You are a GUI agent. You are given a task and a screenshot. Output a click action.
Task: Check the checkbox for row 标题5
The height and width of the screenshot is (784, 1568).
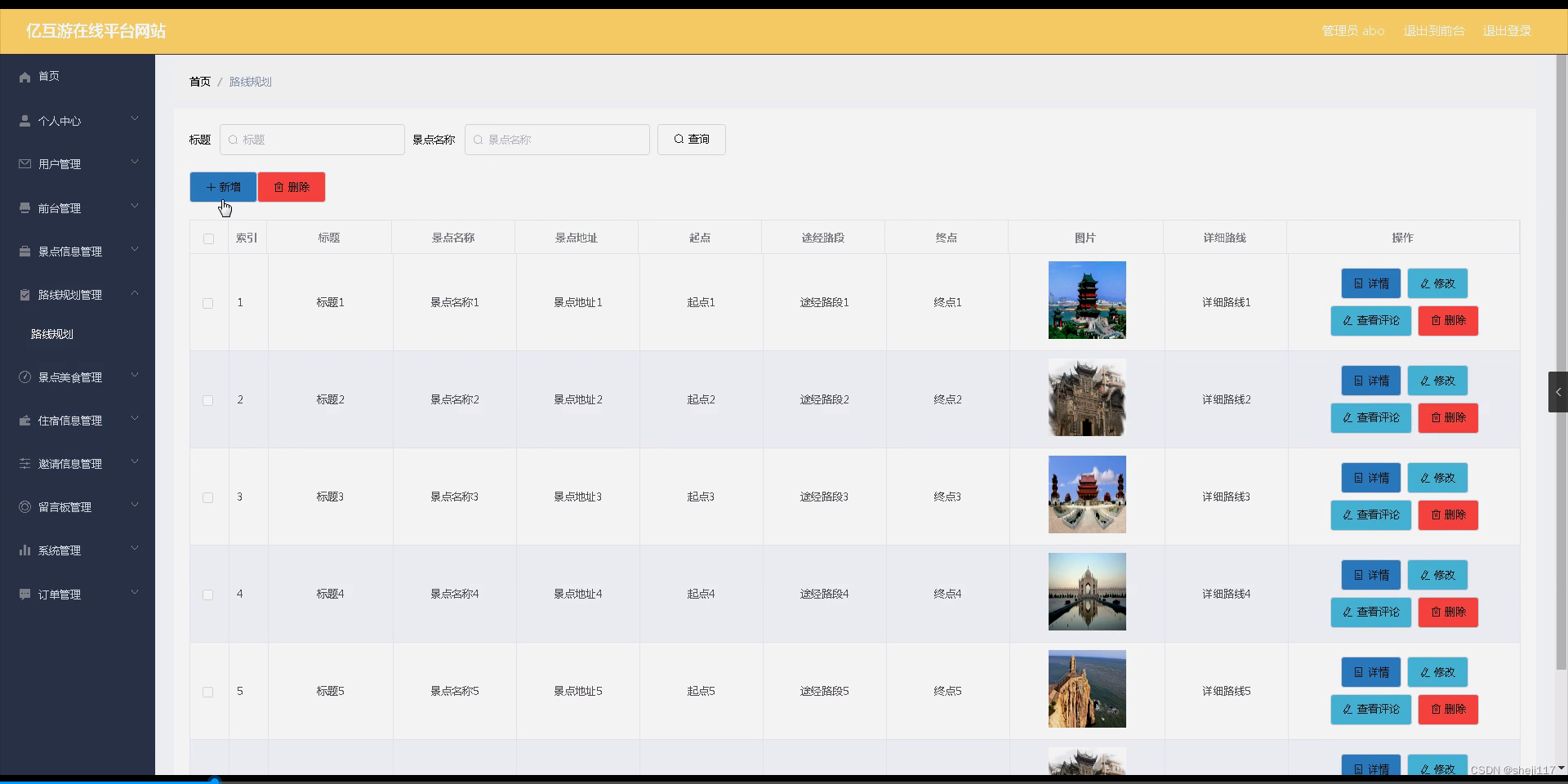208,692
